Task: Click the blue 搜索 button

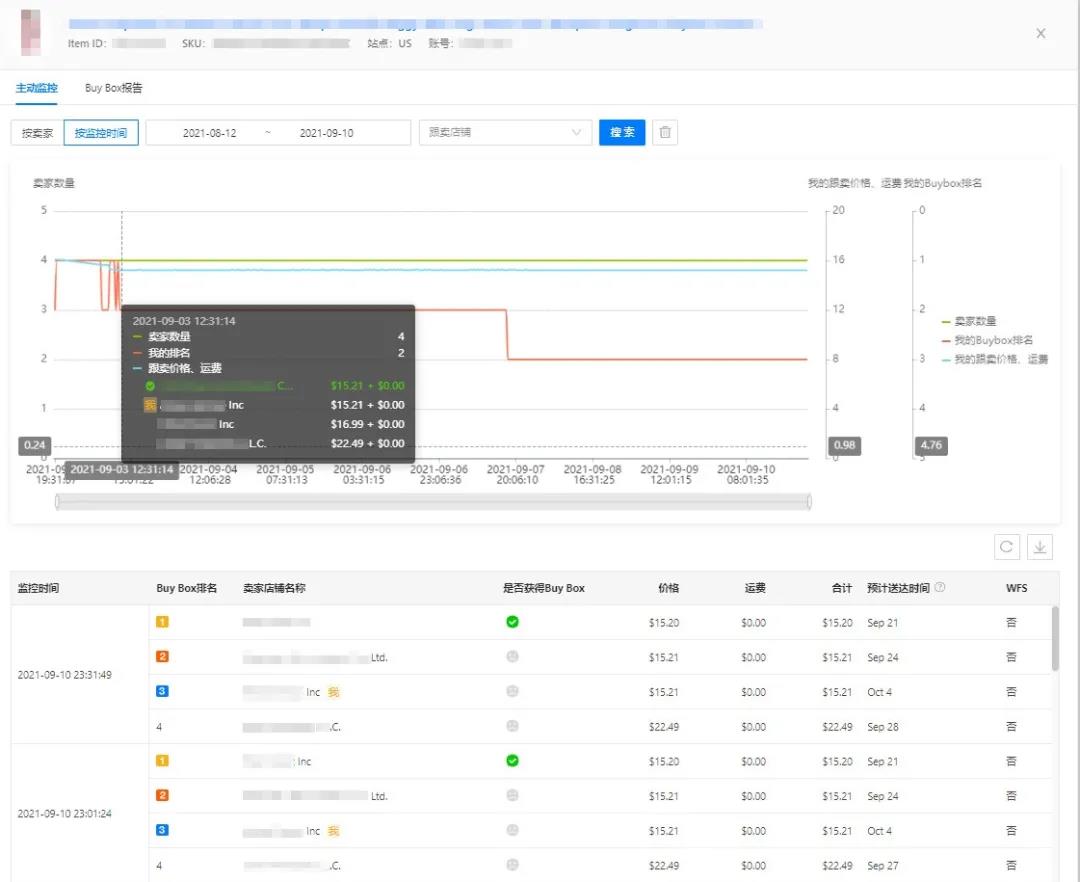Action: (622, 133)
